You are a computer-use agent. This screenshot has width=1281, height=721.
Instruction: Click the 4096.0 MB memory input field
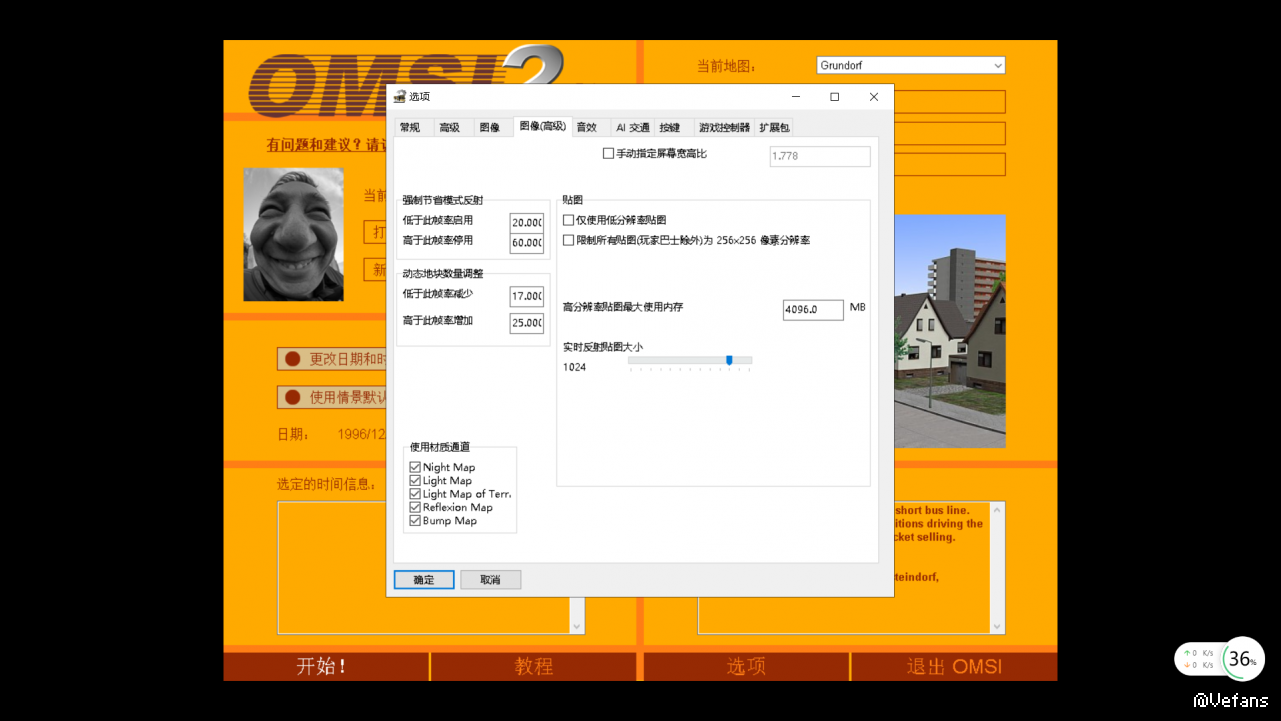pos(812,310)
